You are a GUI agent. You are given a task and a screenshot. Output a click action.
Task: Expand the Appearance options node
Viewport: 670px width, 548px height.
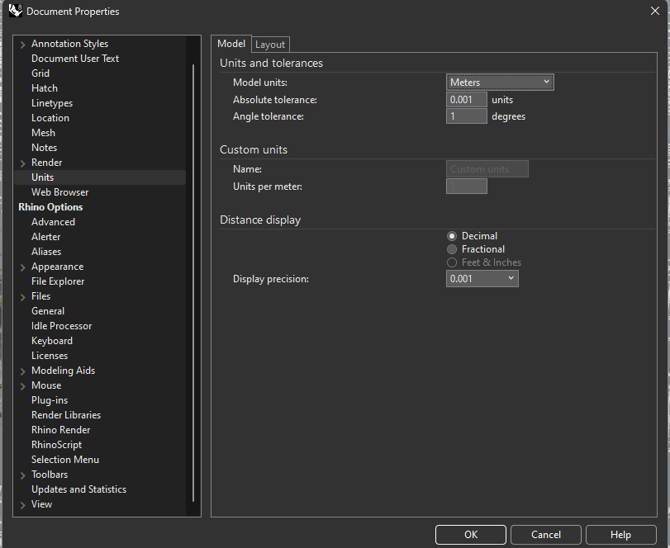coord(23,267)
